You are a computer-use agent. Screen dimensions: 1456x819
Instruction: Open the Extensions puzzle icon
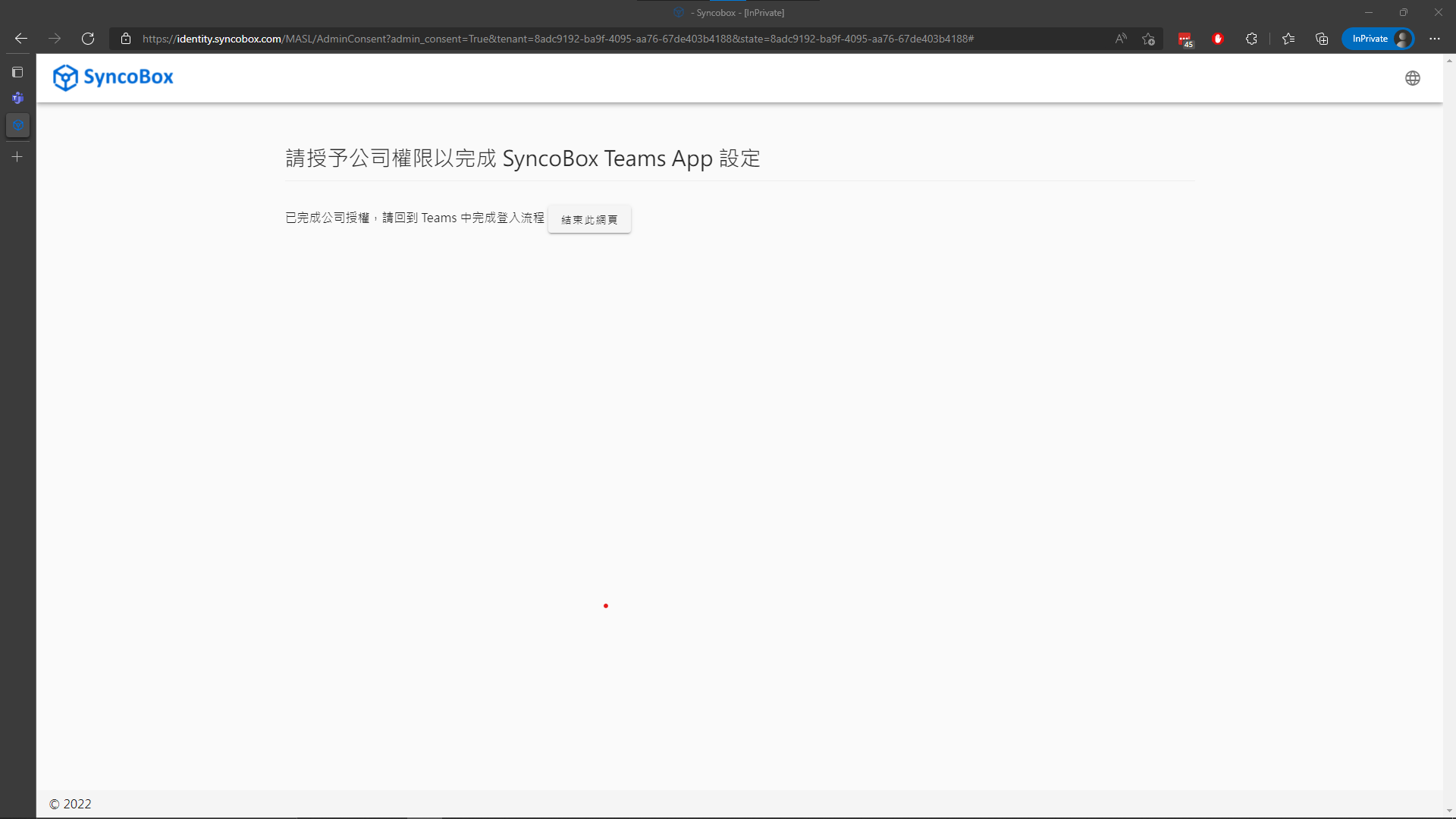click(x=1251, y=39)
